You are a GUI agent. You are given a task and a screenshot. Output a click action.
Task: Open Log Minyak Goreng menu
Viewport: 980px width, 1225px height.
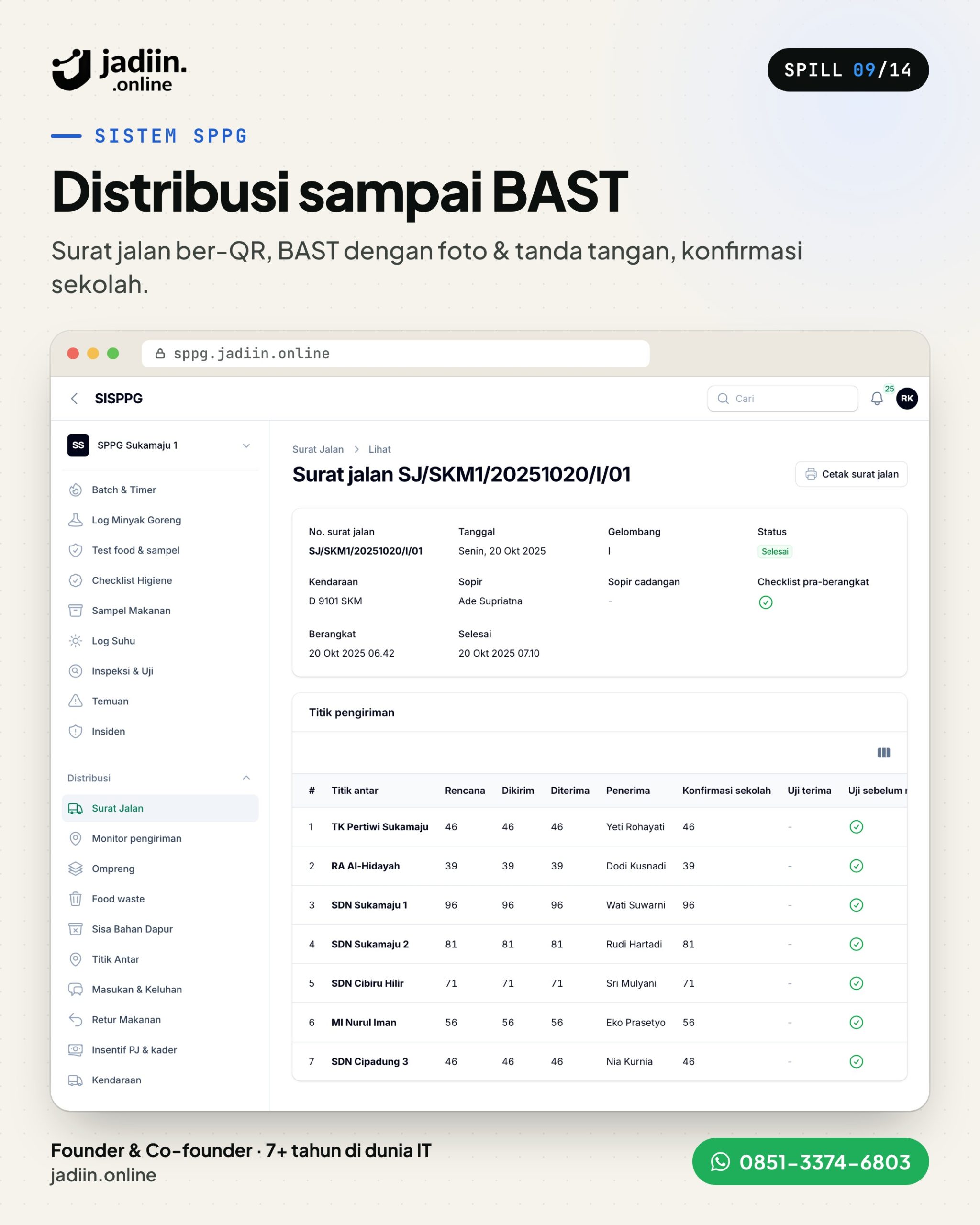click(160, 520)
